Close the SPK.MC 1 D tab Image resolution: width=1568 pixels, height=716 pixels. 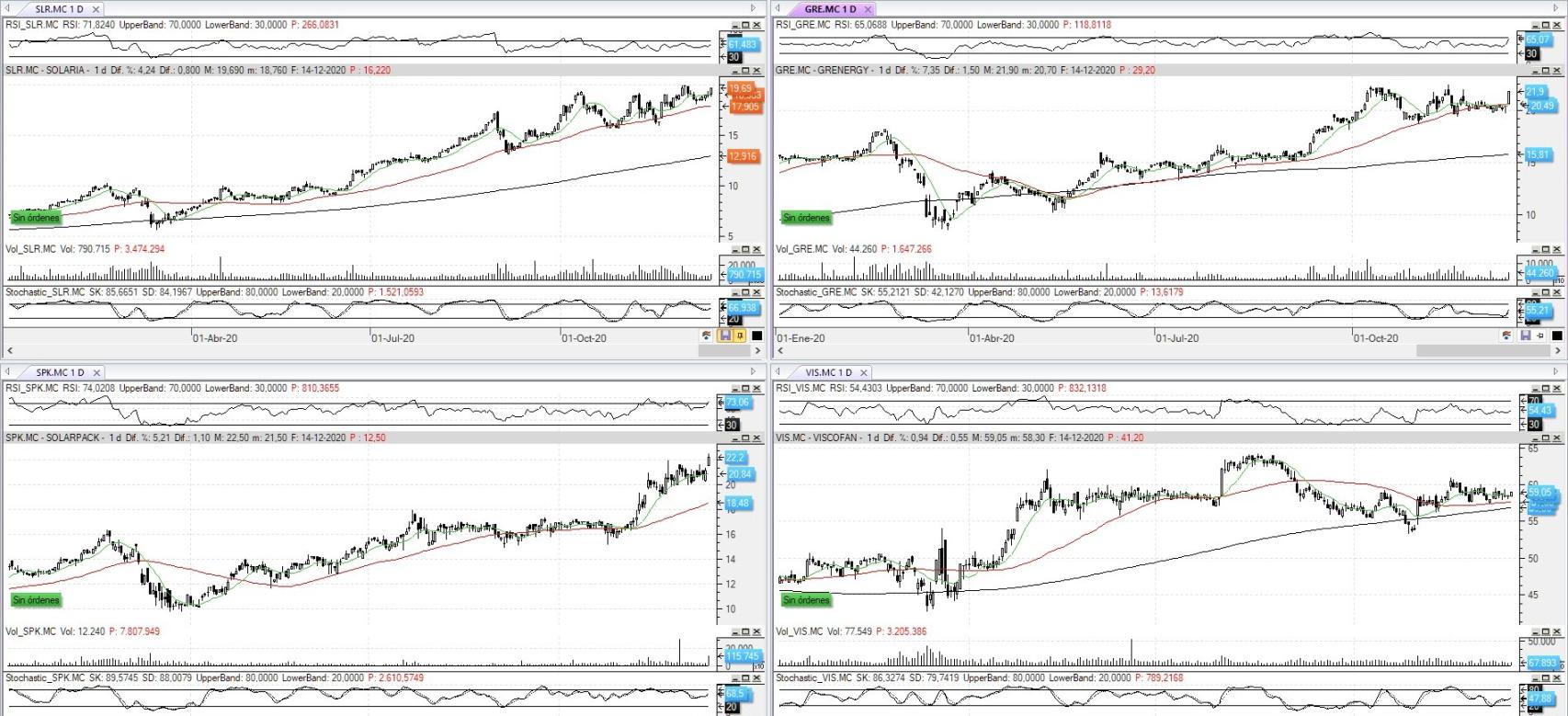point(97,372)
